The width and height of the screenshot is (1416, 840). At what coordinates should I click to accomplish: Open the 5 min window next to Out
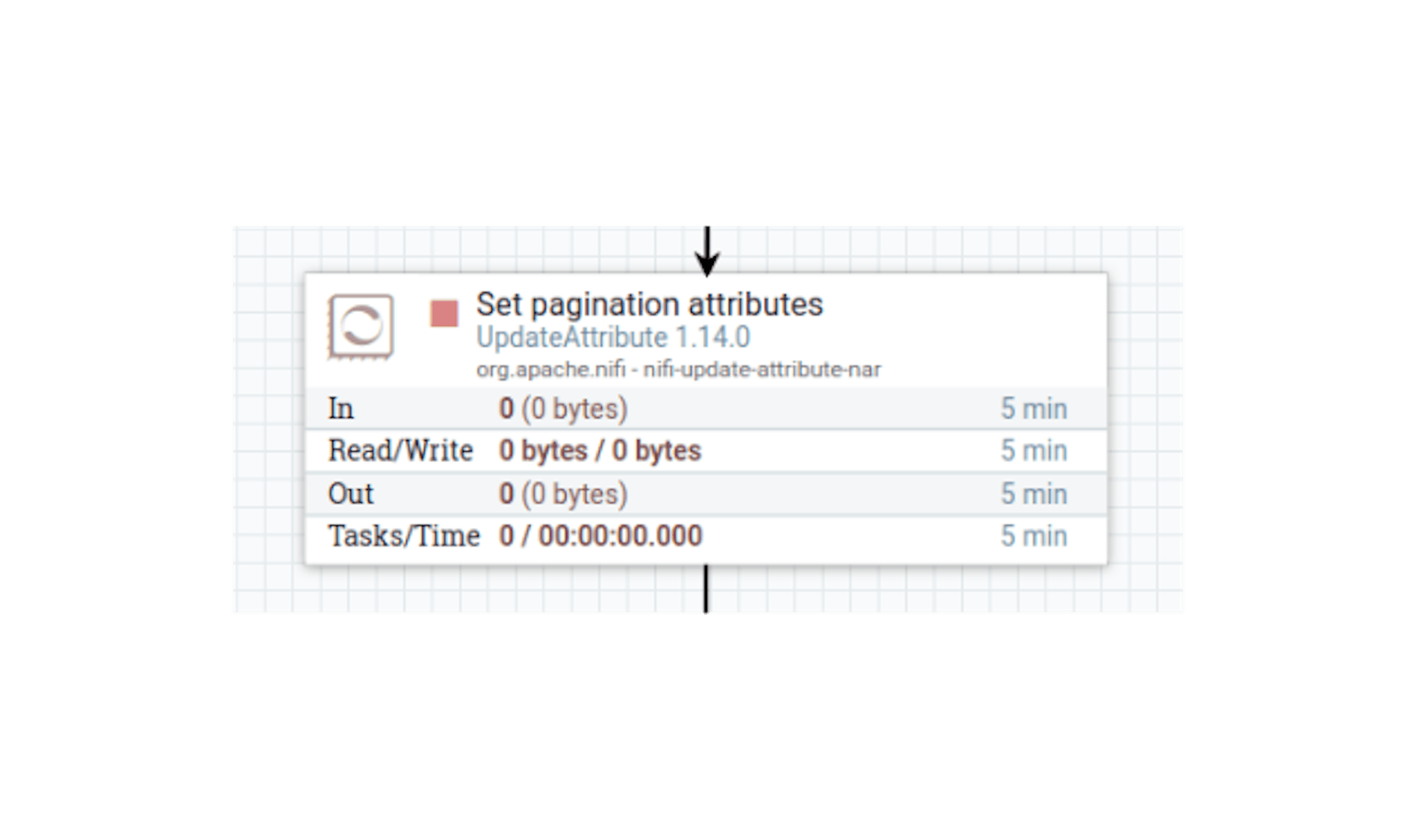tap(1034, 493)
